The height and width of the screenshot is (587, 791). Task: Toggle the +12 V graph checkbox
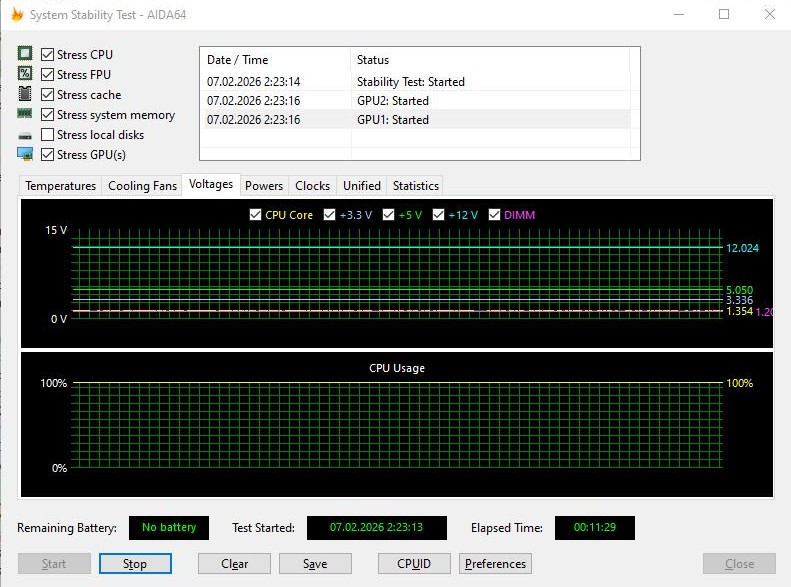tap(438, 215)
